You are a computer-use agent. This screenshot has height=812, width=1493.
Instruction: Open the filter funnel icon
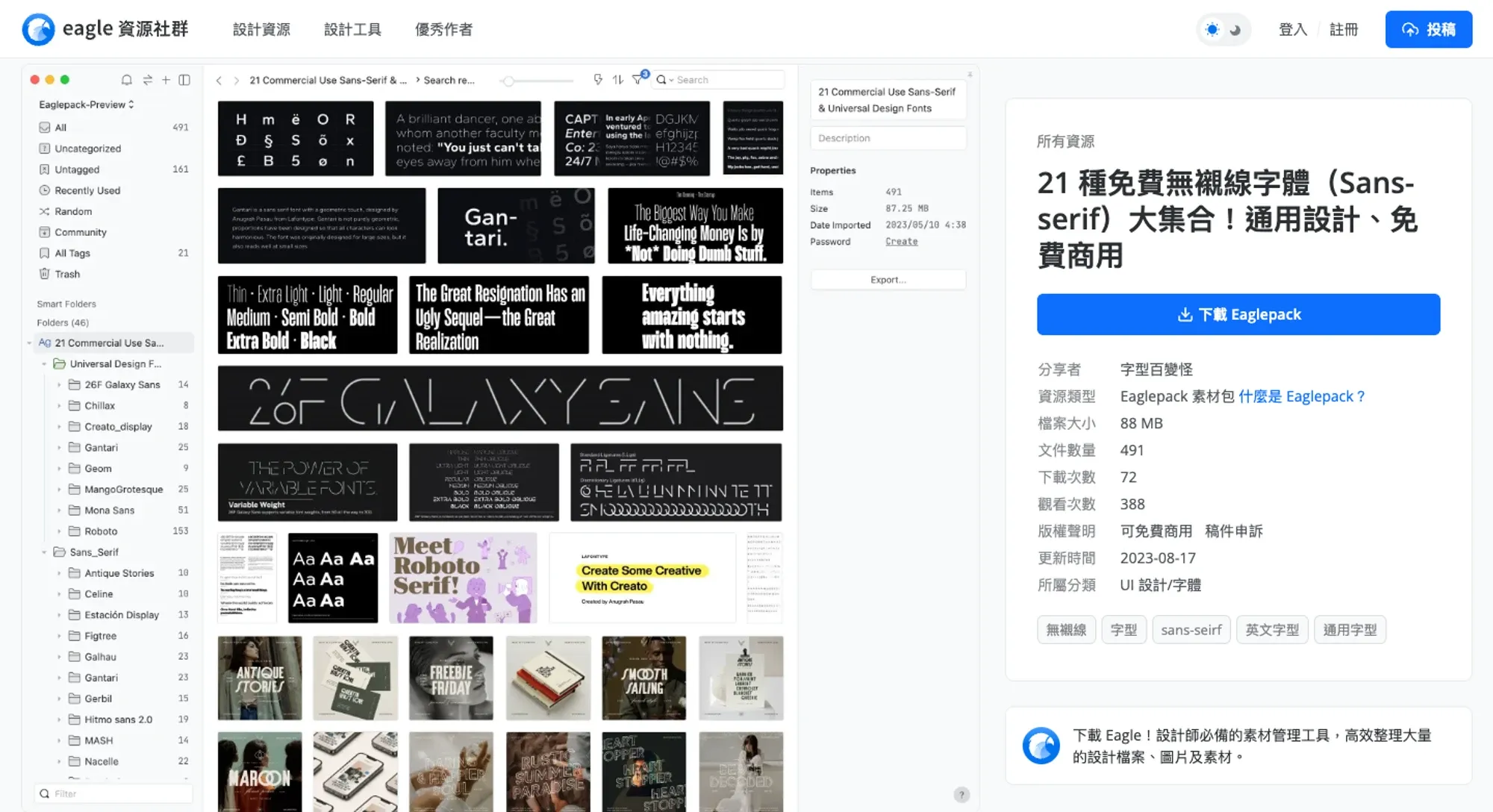[x=638, y=79]
